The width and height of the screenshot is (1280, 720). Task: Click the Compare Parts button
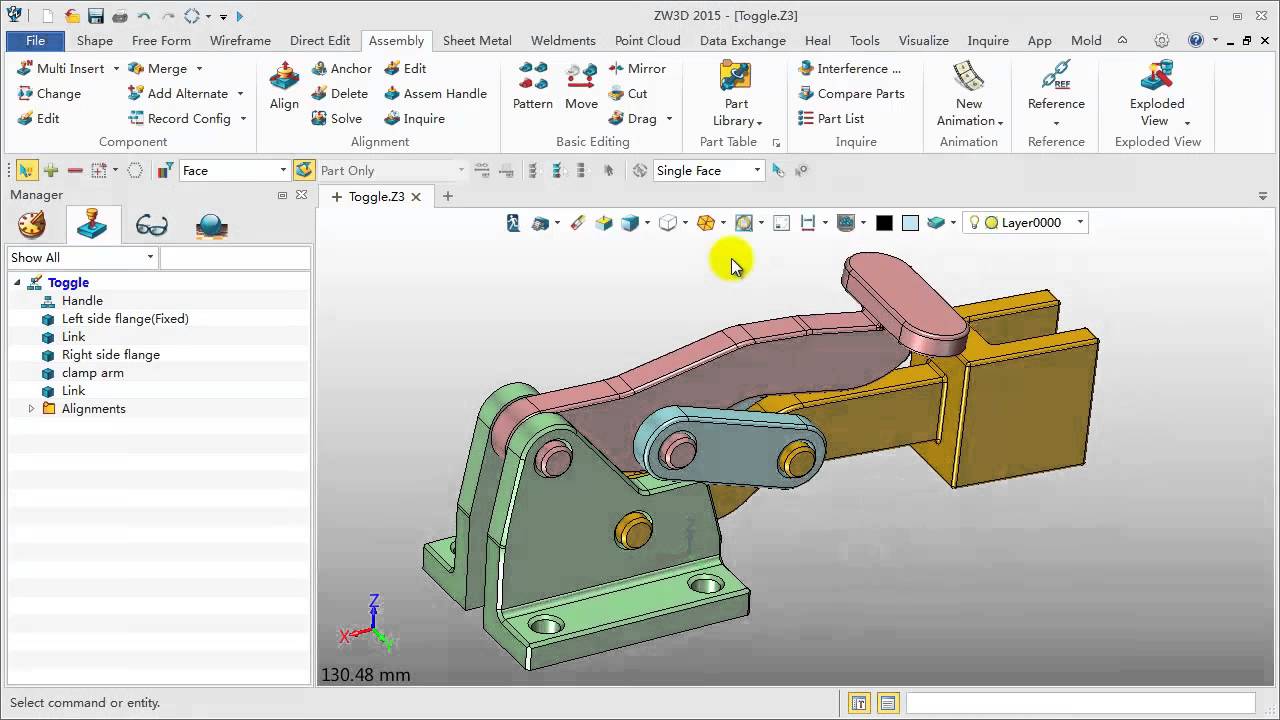[x=851, y=93]
